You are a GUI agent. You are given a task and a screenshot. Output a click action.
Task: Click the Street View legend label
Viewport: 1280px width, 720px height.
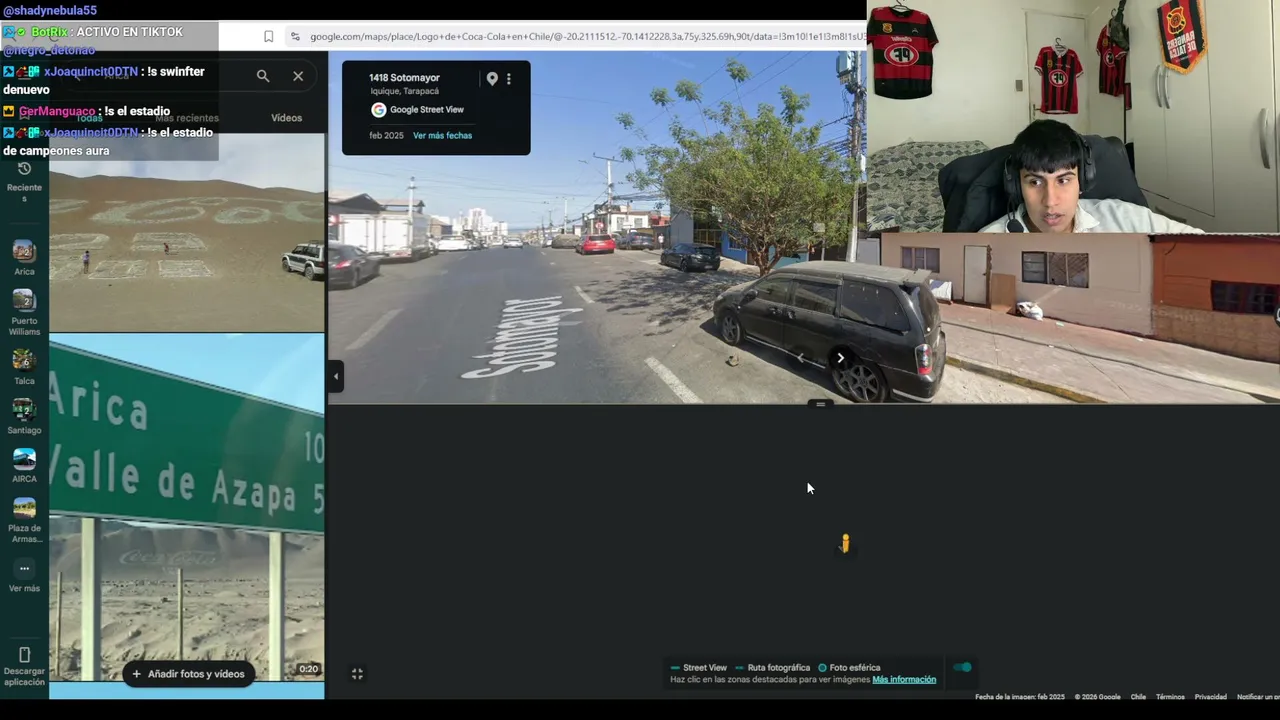705,668
